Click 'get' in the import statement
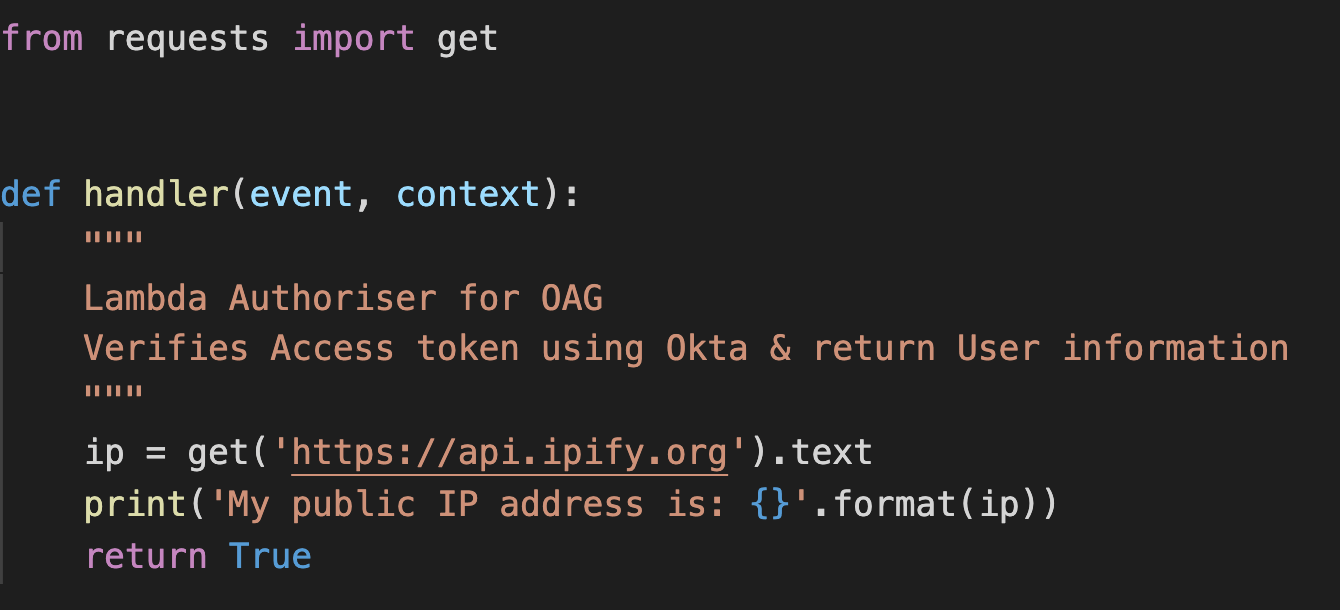 (467, 39)
